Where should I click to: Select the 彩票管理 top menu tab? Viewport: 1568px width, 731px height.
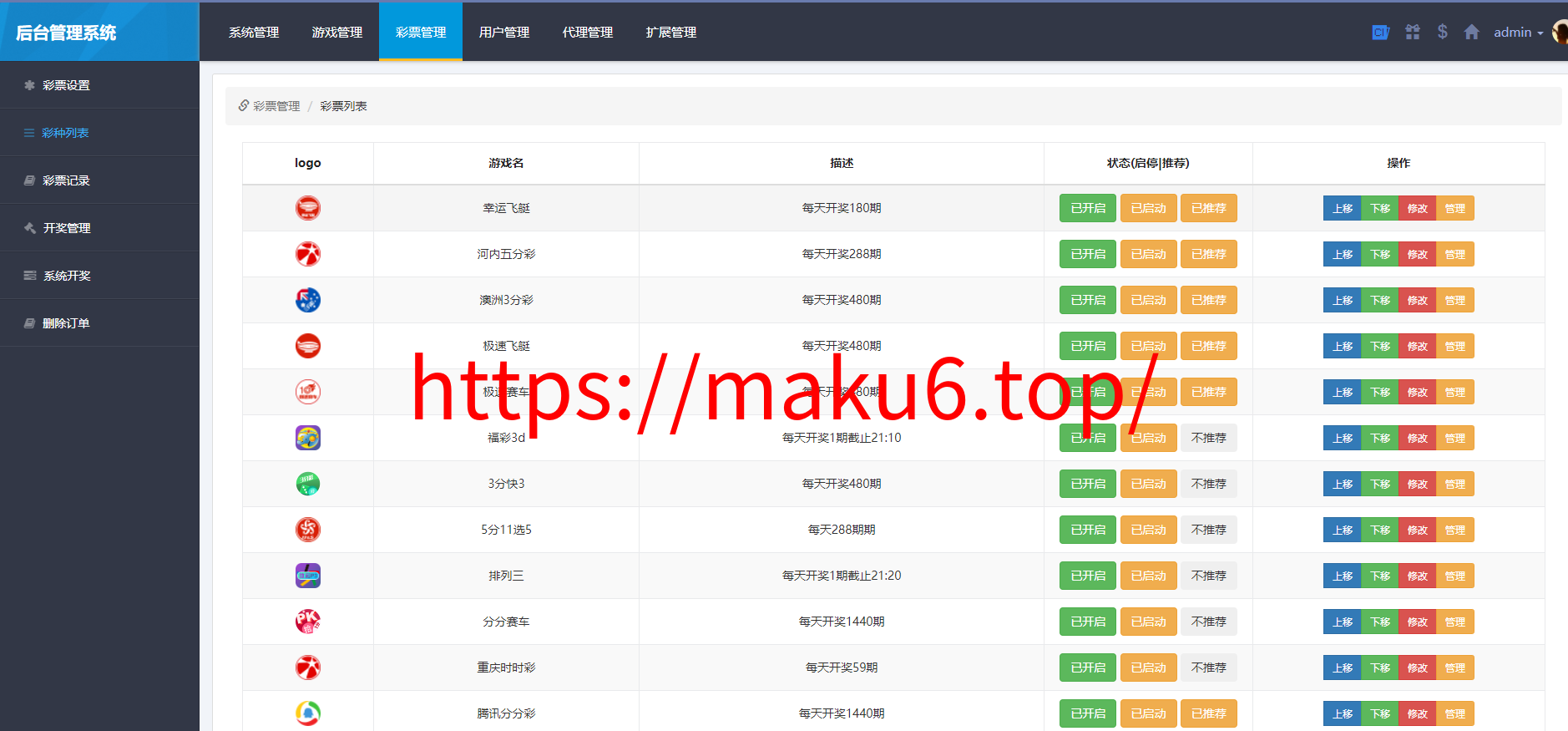(x=421, y=32)
